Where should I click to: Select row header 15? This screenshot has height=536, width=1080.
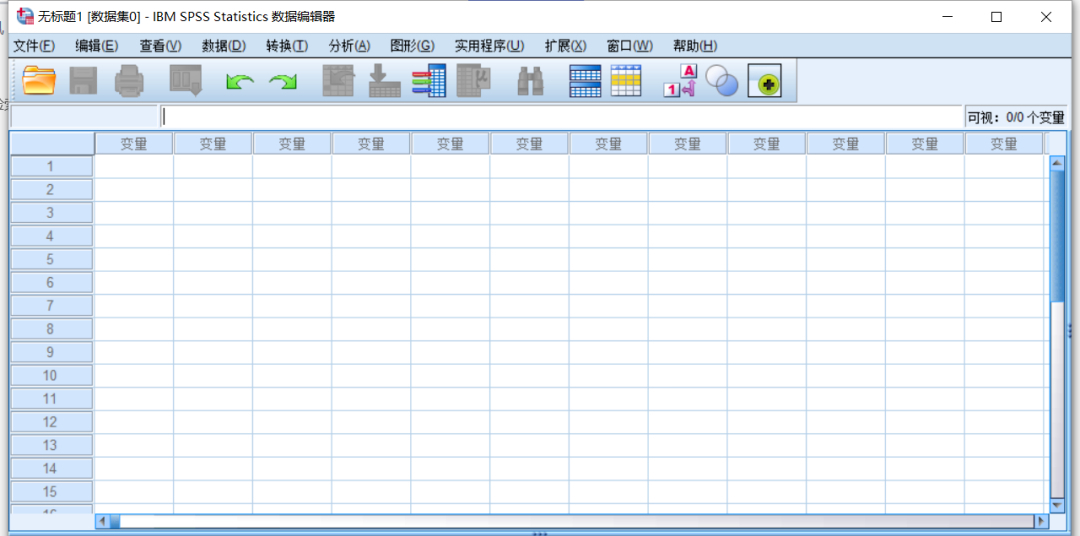tap(50, 492)
